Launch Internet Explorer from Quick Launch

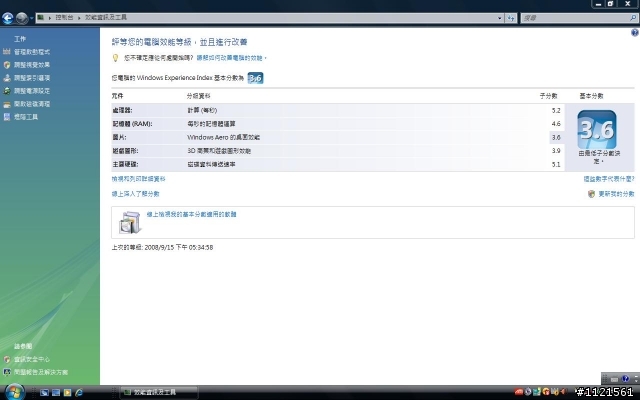click(79, 392)
